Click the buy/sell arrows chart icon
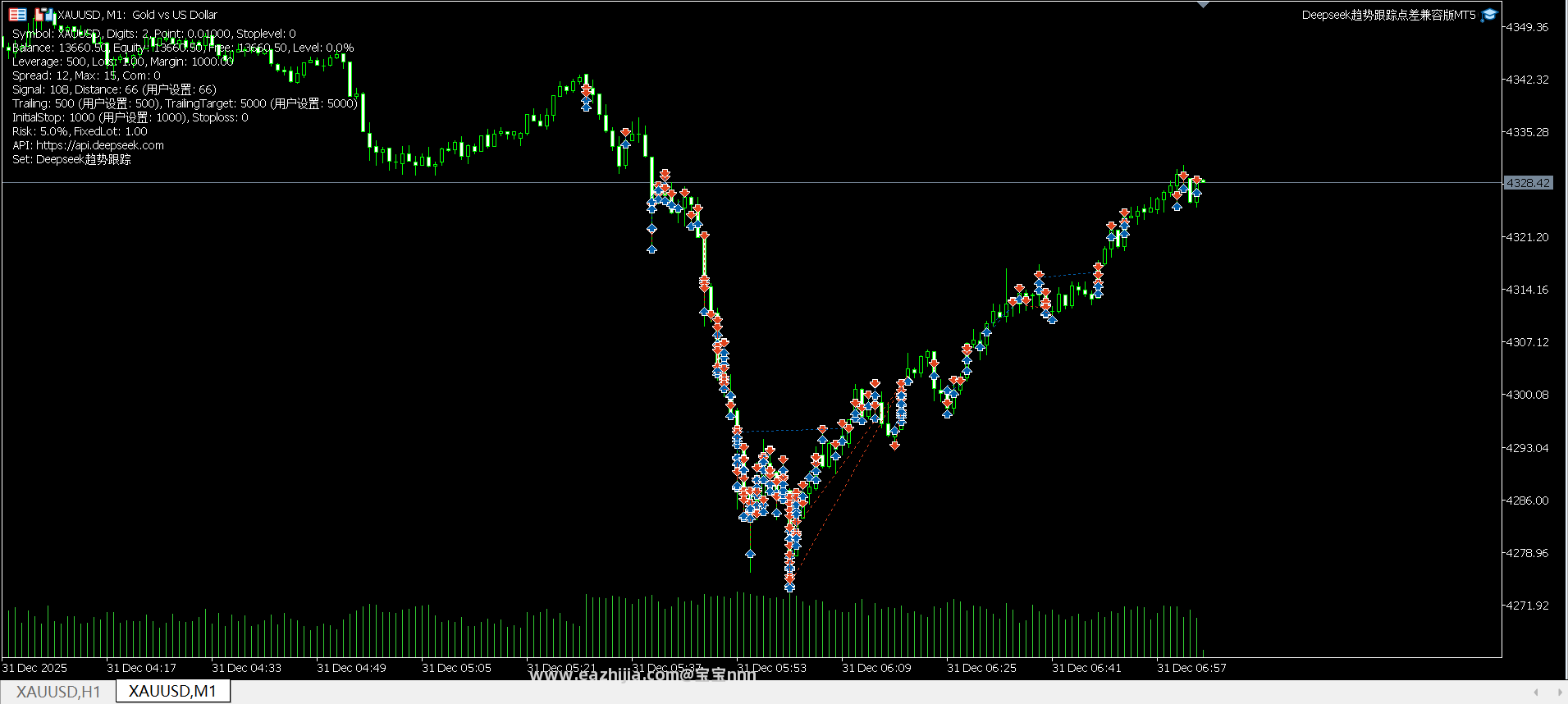Screen dimensions: 1568x704 coord(44,14)
